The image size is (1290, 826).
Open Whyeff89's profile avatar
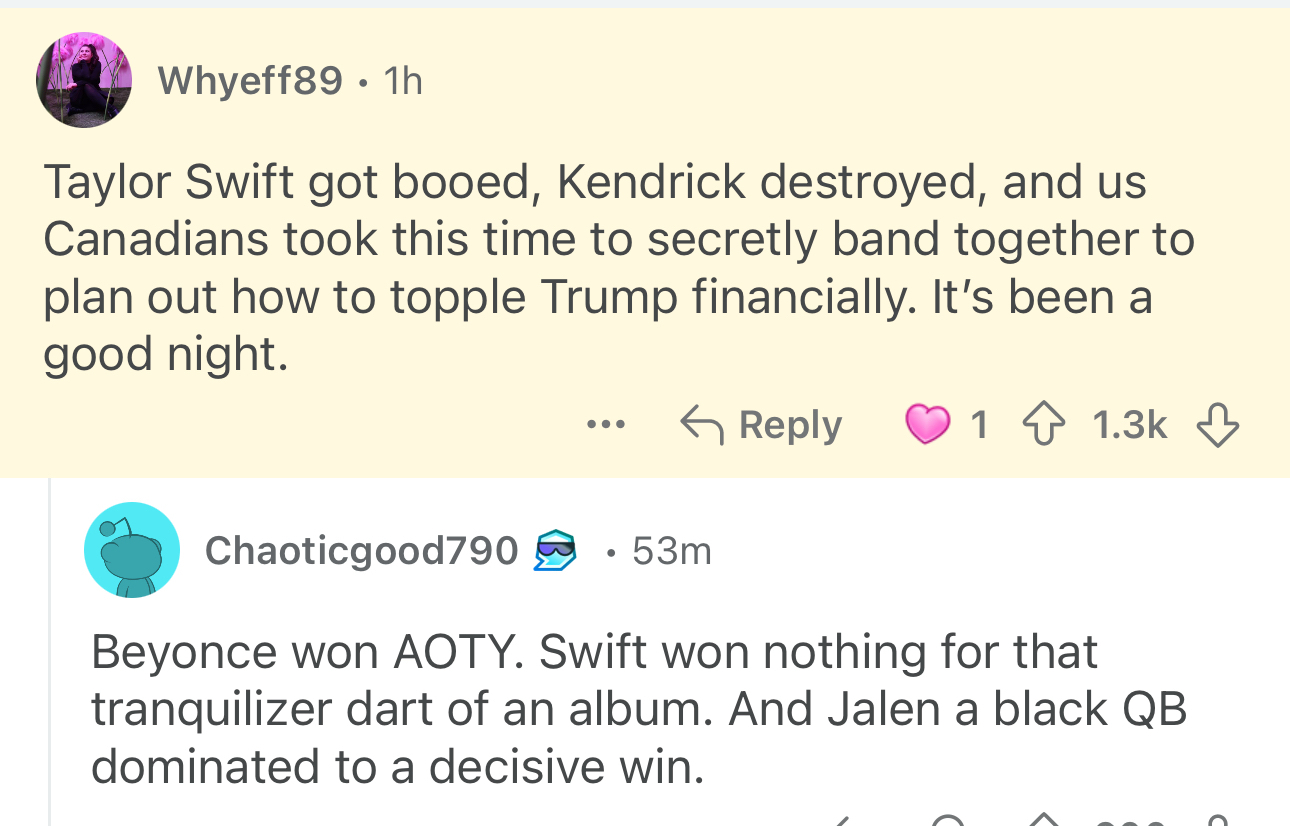pos(84,80)
